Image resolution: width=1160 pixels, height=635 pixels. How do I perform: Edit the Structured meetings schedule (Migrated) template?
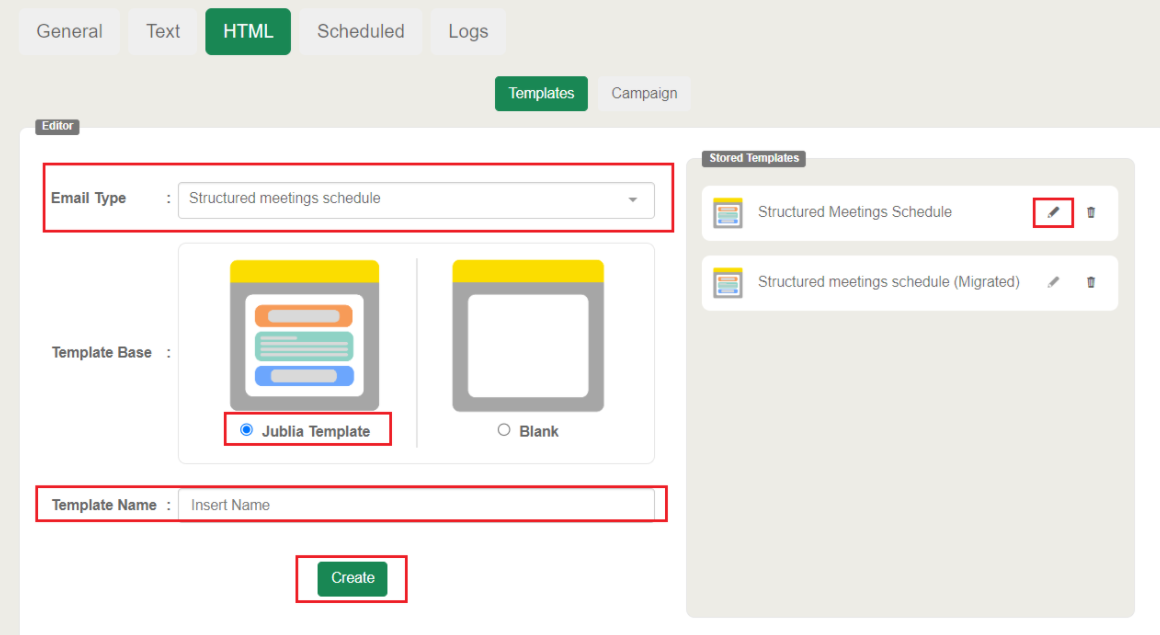1053,282
